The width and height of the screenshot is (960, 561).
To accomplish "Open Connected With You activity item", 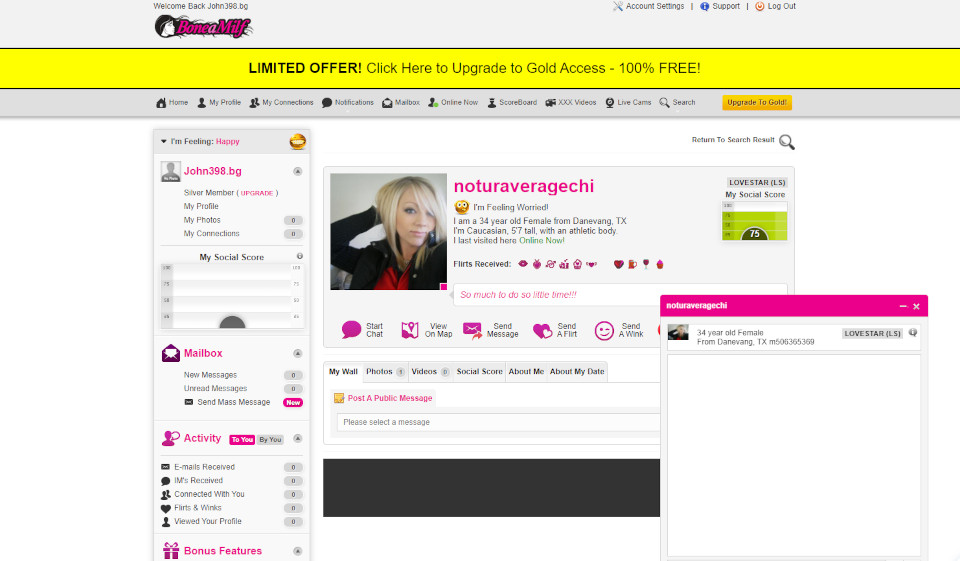I will click(x=209, y=494).
